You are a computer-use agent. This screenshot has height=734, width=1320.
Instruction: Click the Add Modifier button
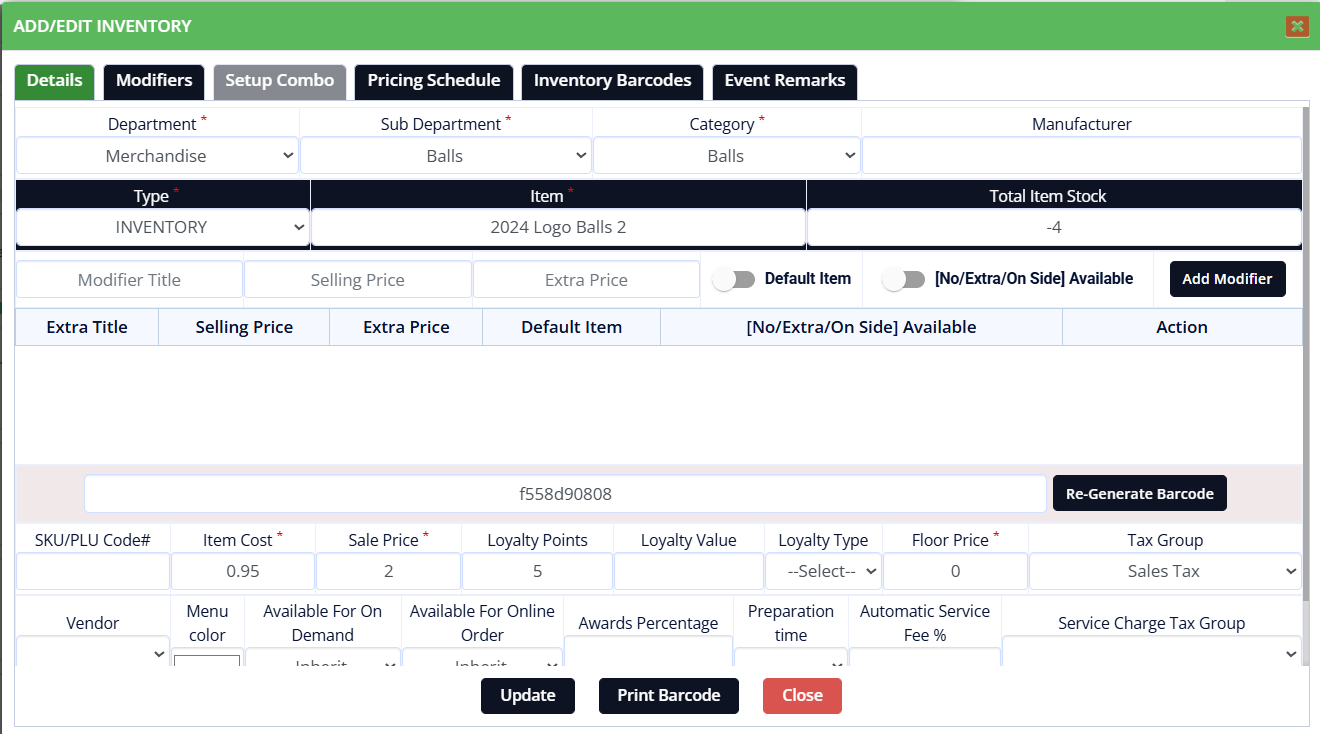point(1227,279)
